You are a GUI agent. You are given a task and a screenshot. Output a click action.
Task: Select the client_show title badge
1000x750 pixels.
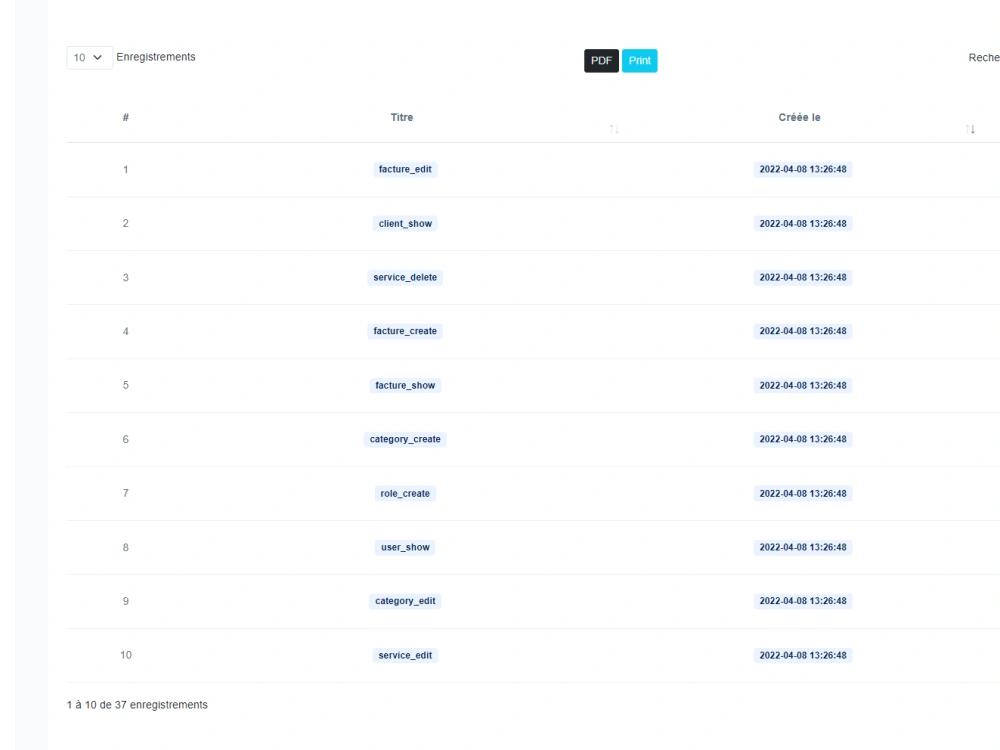[405, 223]
